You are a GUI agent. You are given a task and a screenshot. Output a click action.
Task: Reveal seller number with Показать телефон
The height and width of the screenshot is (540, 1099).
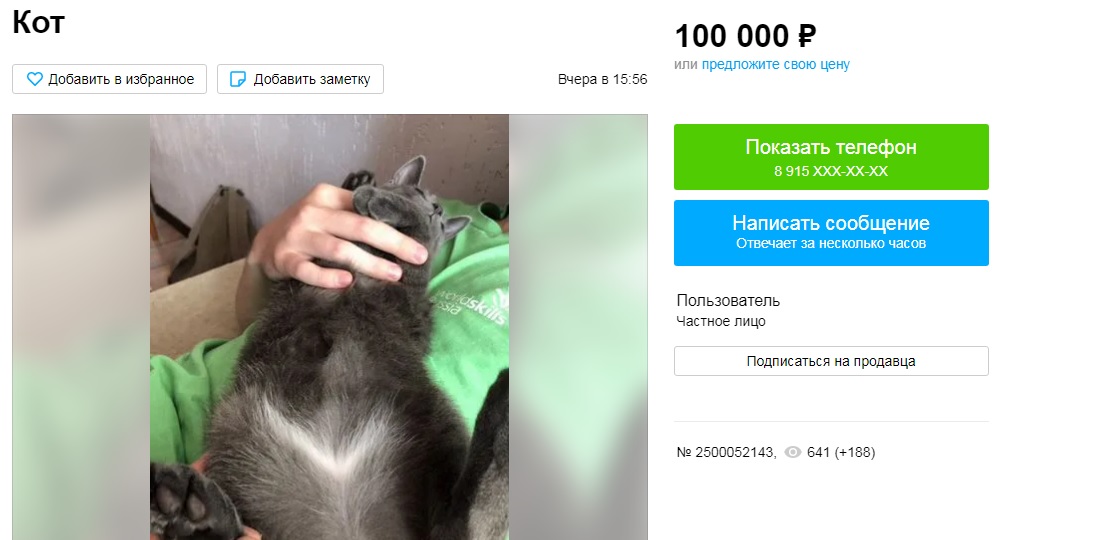[831, 157]
